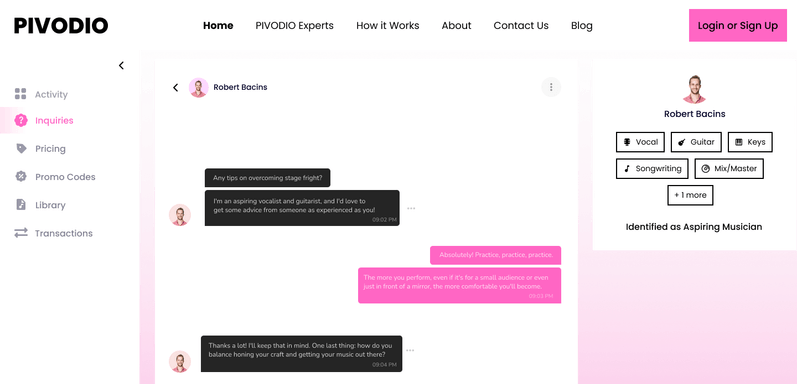This screenshot has height=384, width=797.
Task: Click 'Identified as Aspiring Musician' text
Action: tap(694, 227)
